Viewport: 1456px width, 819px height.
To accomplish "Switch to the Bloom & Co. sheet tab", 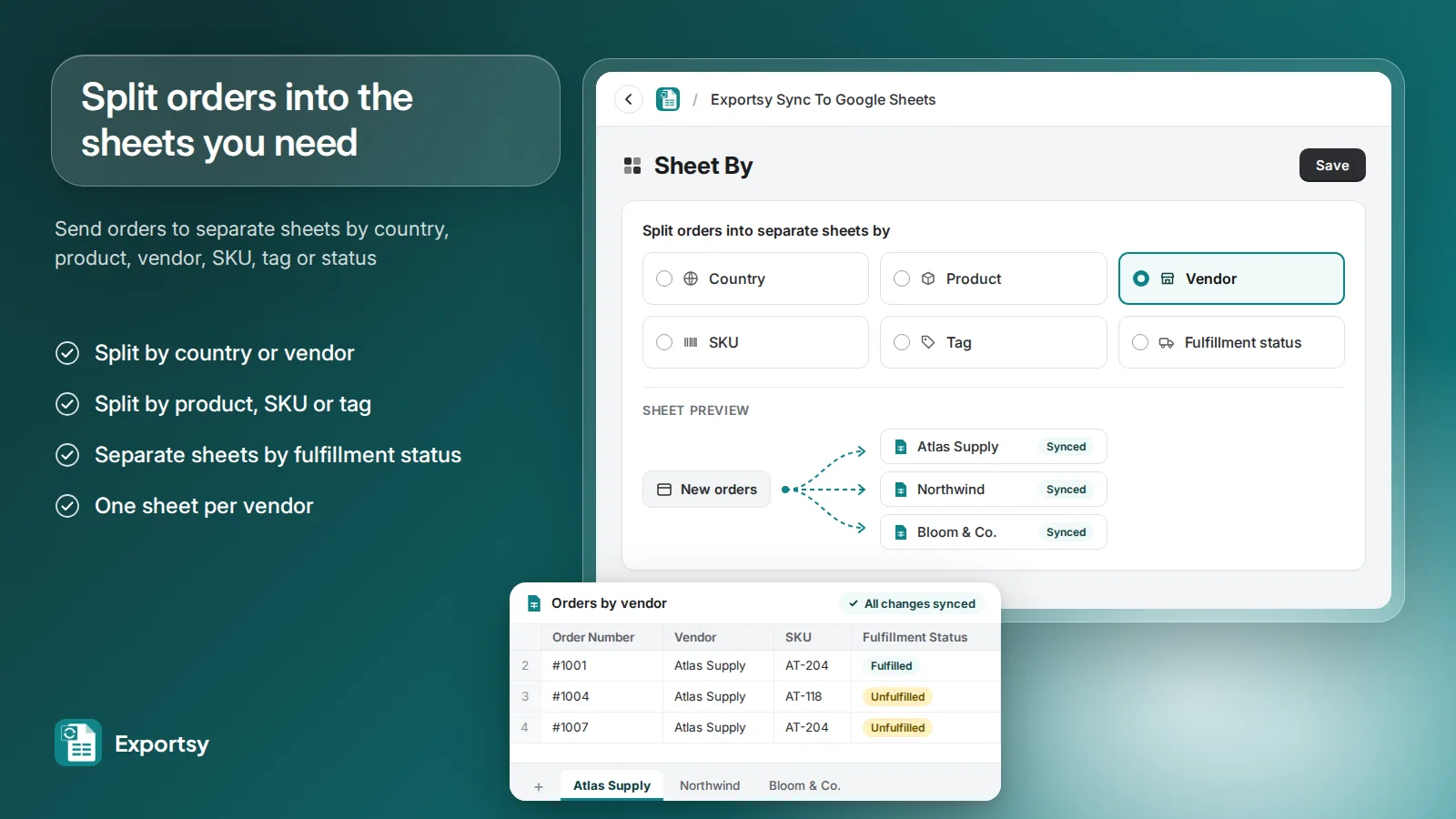I will pos(804,785).
